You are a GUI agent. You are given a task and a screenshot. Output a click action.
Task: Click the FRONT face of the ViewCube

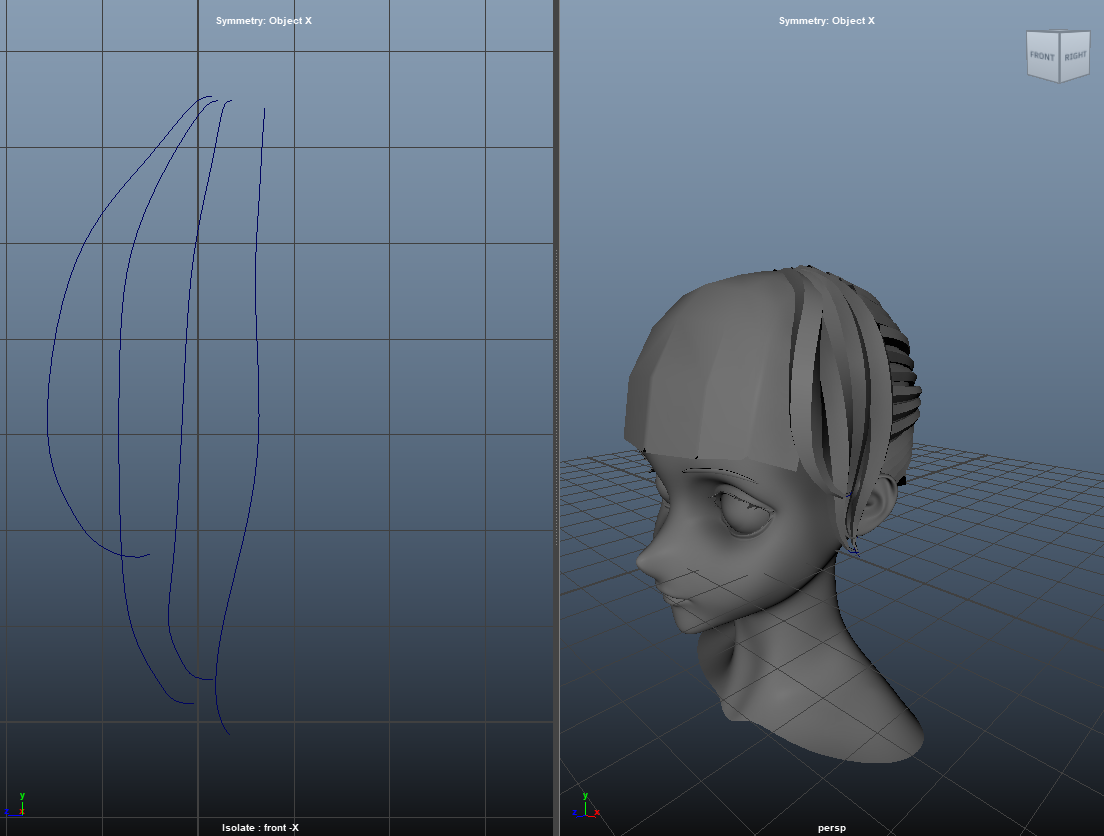pyautogui.click(x=1042, y=58)
